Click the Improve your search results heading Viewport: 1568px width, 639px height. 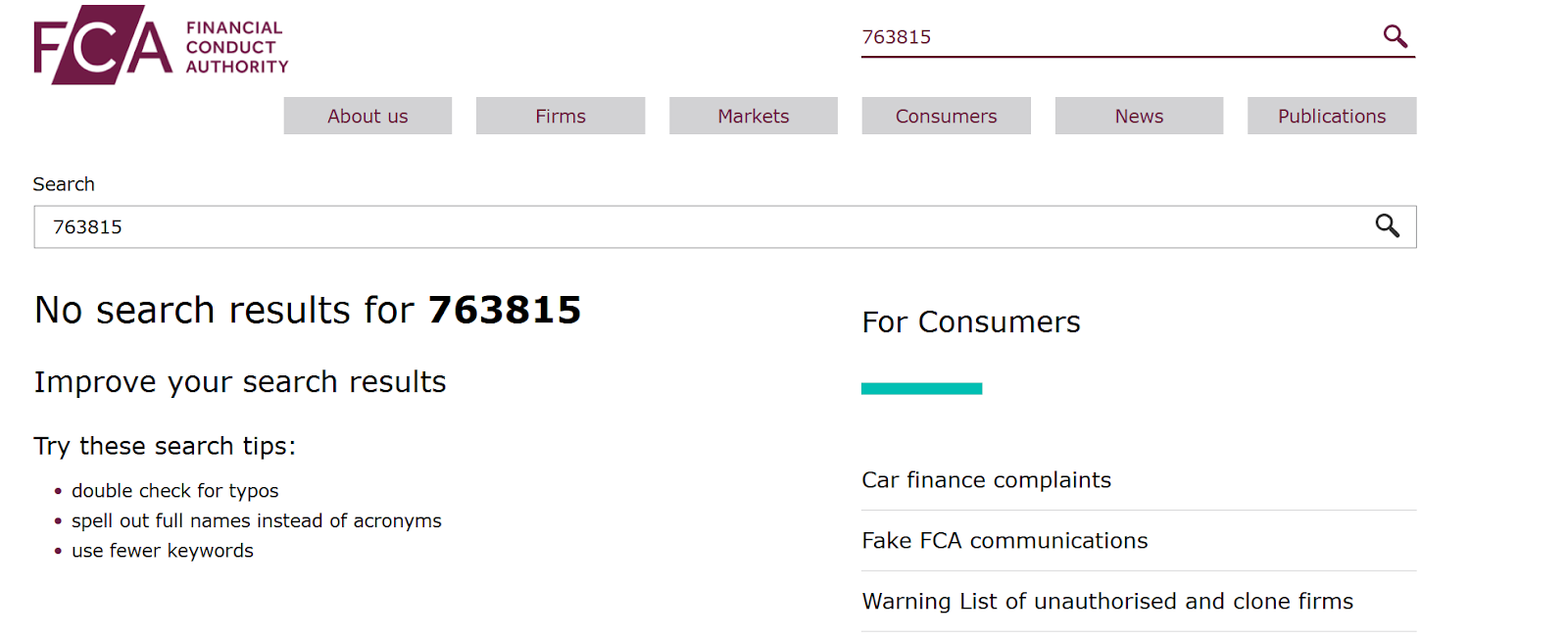tap(240, 382)
